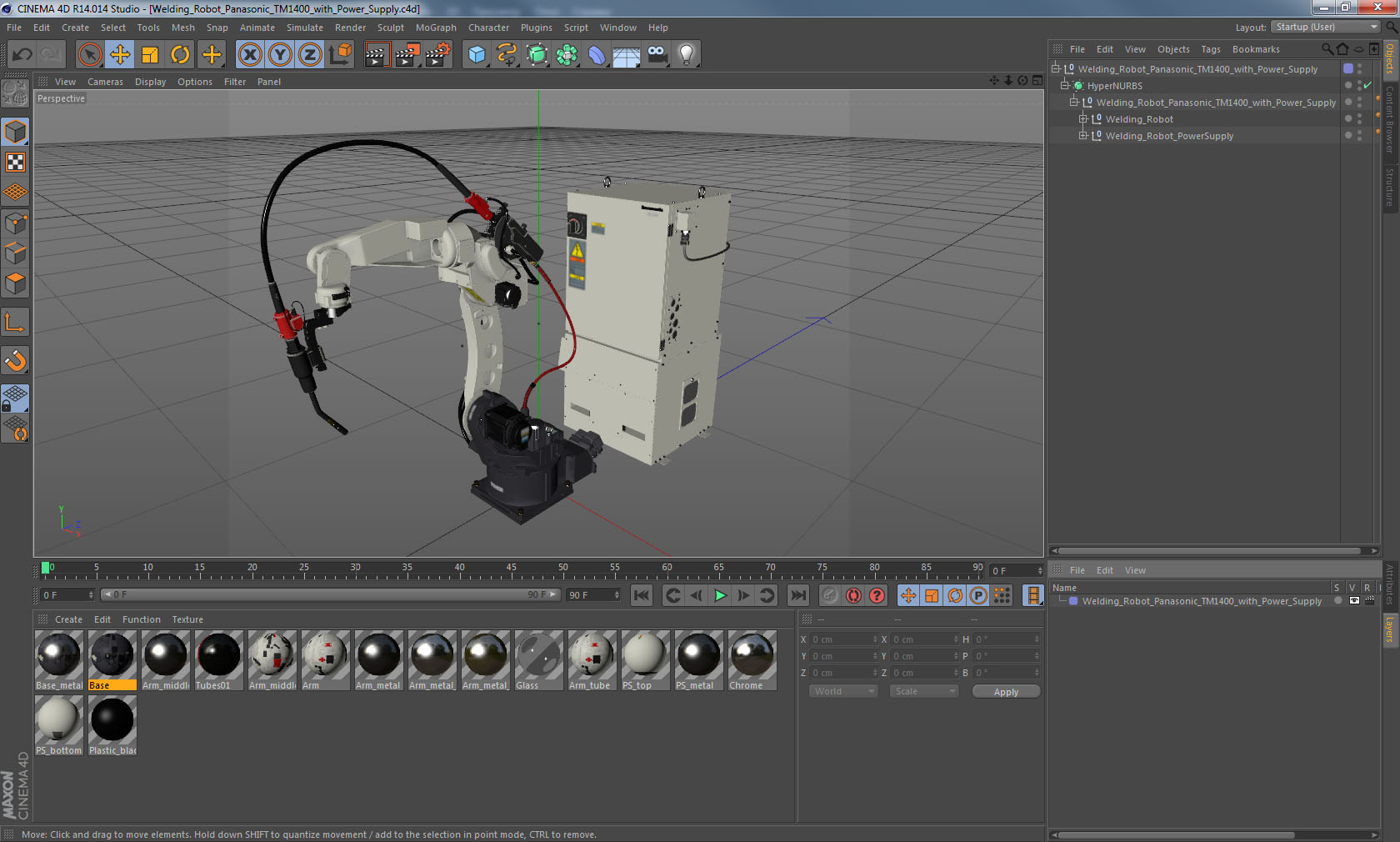Render the active view
Image resolution: width=1400 pixels, height=842 pixels.
click(x=377, y=55)
